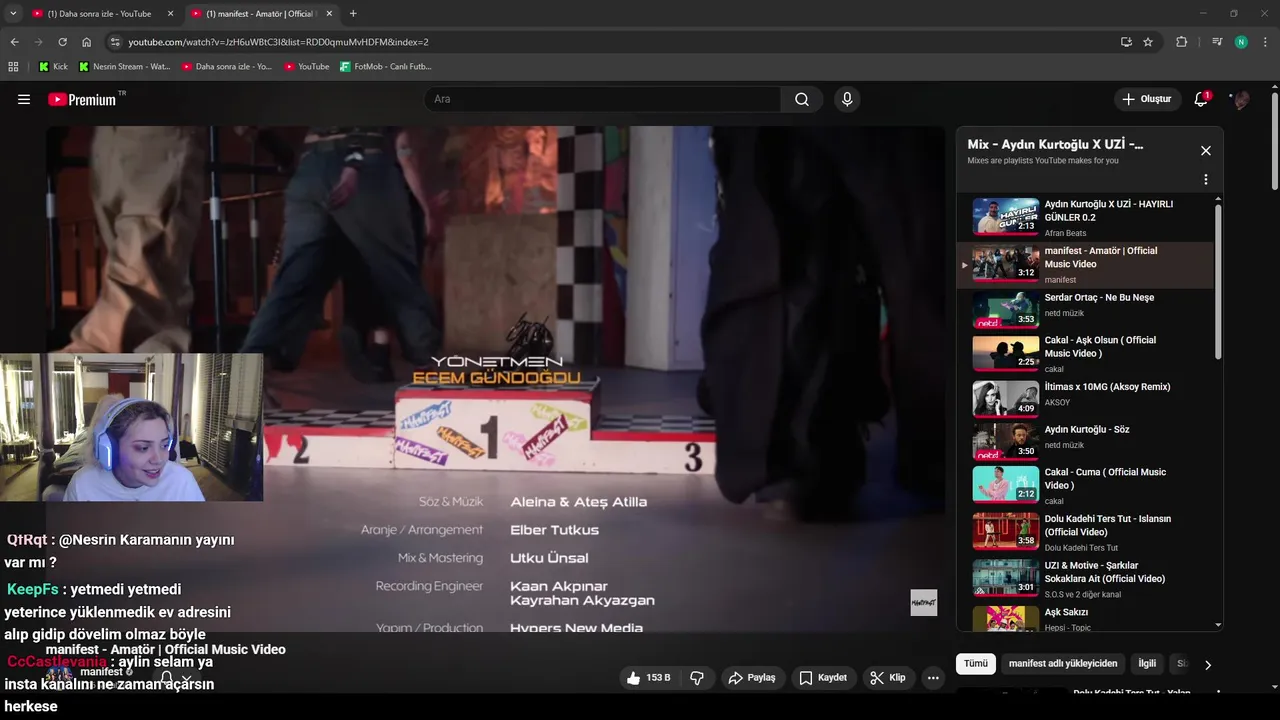Close the 'Daha sonra izle' tab
Image resolution: width=1280 pixels, height=720 pixels.
[x=170, y=14]
